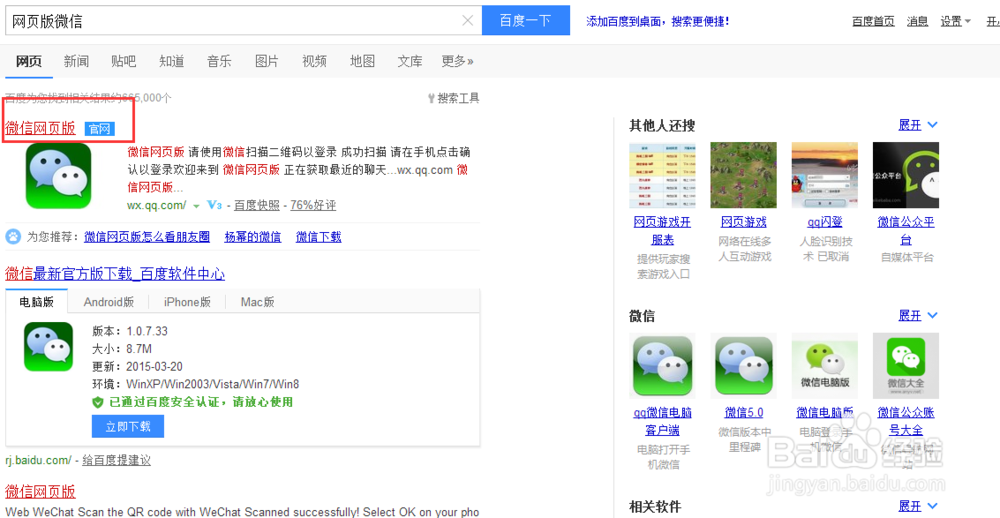Open the 微信公众平台 text link

pos(906,231)
